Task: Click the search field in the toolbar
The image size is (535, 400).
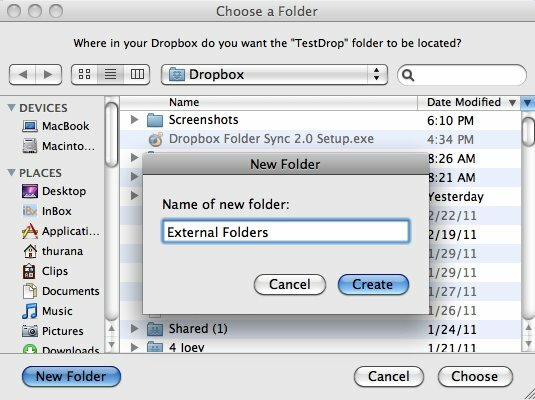Action: point(462,75)
